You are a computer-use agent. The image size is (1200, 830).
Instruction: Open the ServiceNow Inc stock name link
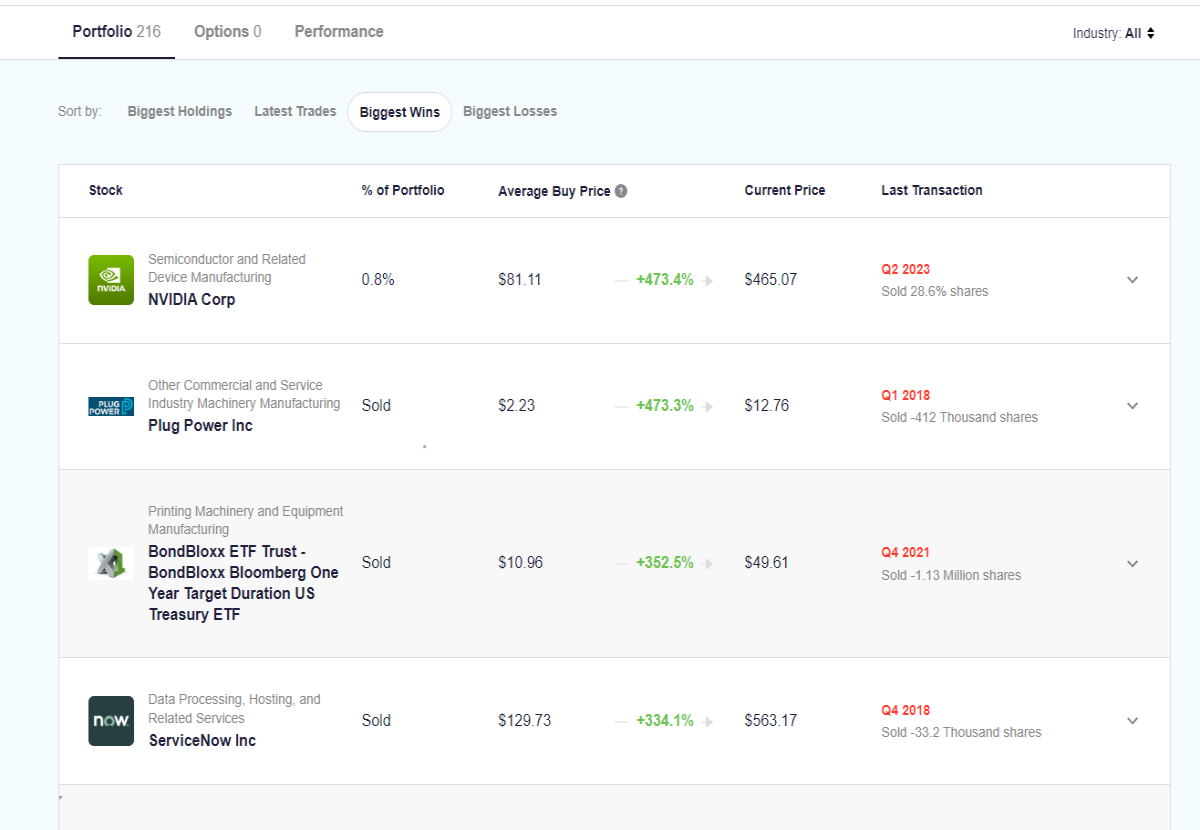[202, 741]
